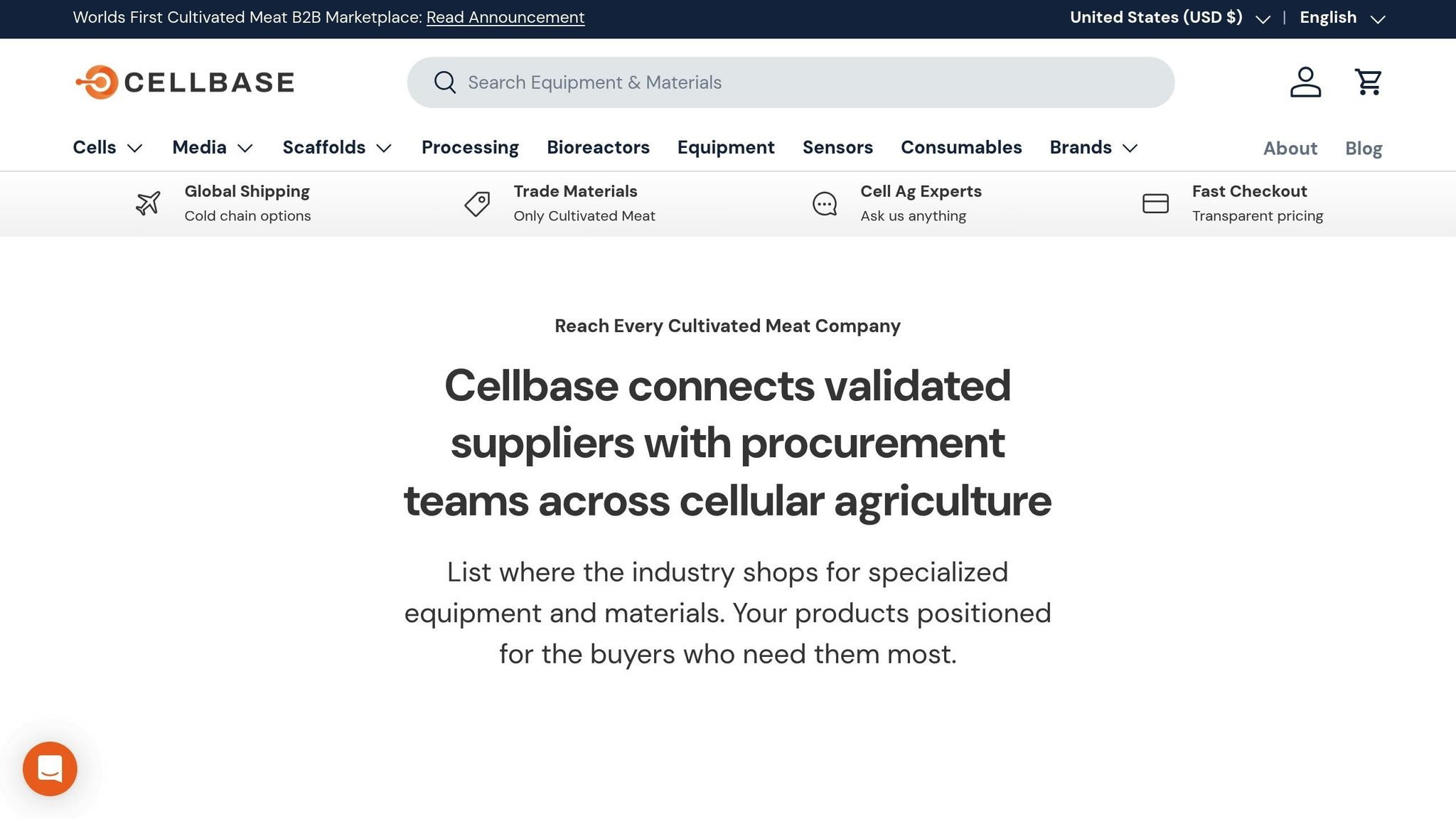Expand the Media dropdown menu
Screen dimensions: 1456x819
[211, 148]
